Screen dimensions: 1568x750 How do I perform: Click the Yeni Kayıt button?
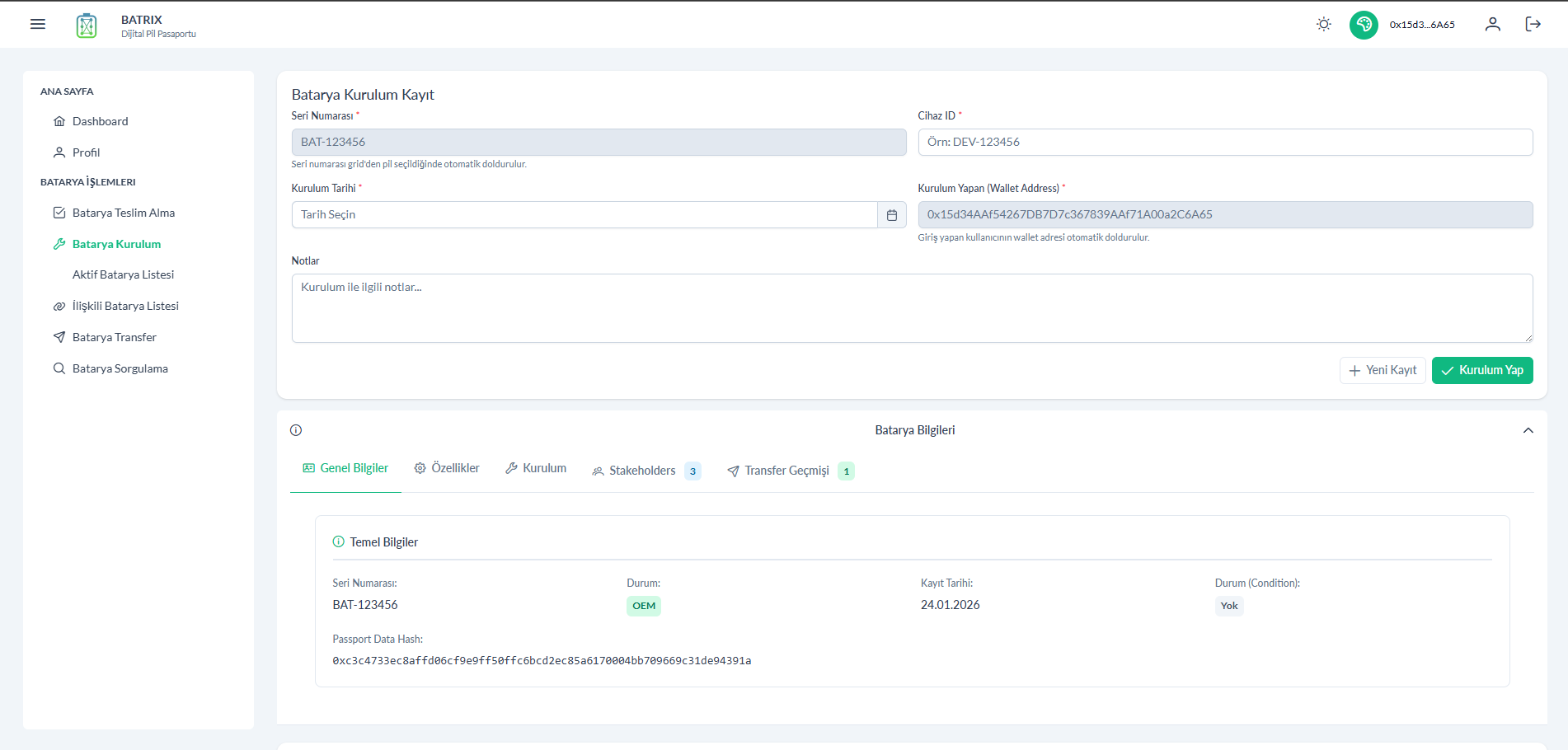pyautogui.click(x=1383, y=371)
